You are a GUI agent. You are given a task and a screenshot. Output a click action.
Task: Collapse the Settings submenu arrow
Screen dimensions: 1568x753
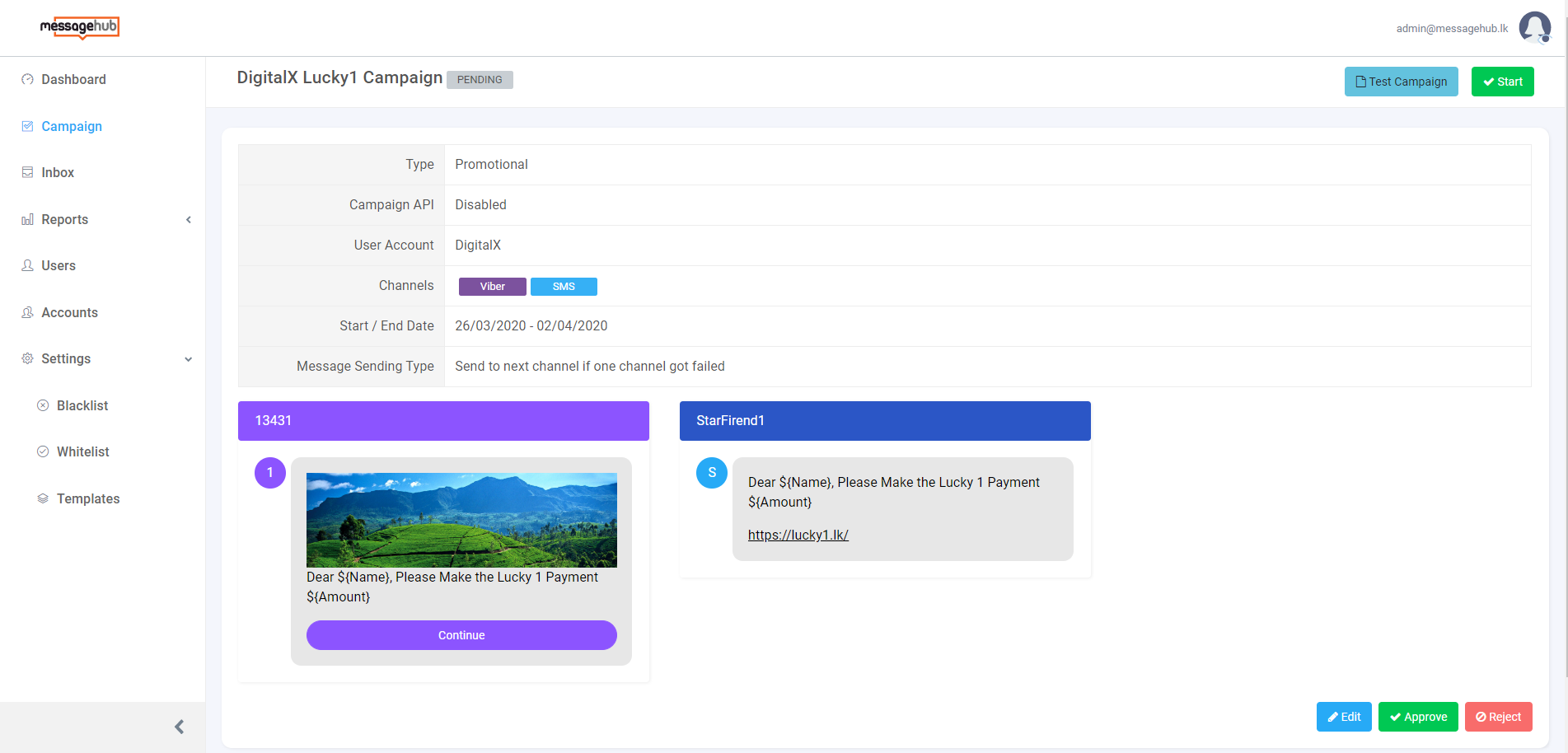pyautogui.click(x=189, y=359)
